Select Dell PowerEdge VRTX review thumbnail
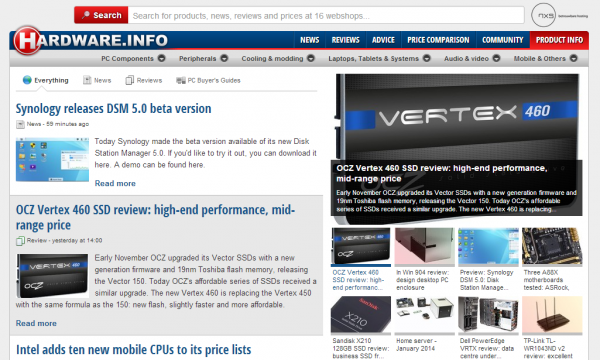 point(488,314)
